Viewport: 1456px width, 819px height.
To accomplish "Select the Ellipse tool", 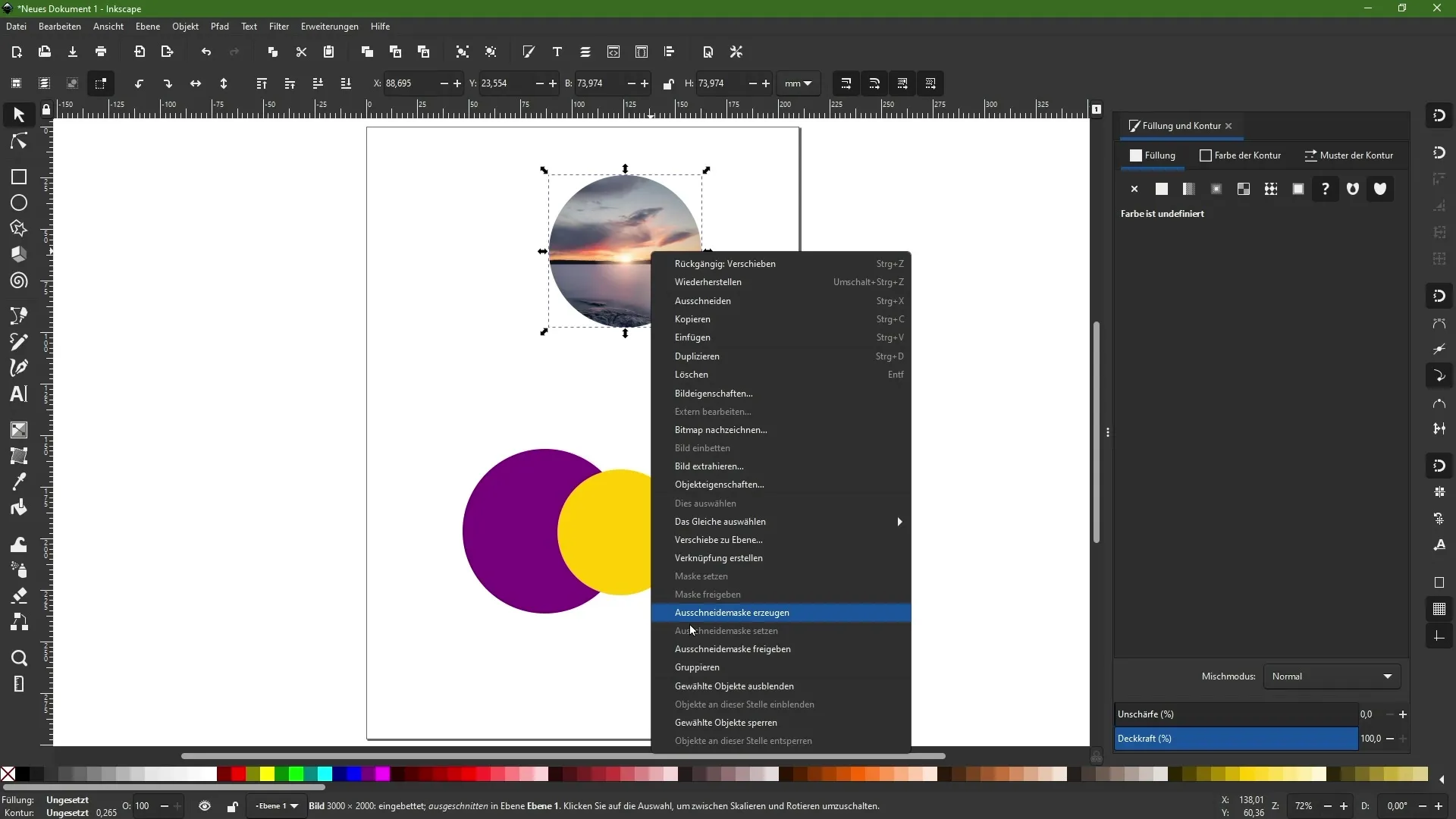I will [x=19, y=203].
